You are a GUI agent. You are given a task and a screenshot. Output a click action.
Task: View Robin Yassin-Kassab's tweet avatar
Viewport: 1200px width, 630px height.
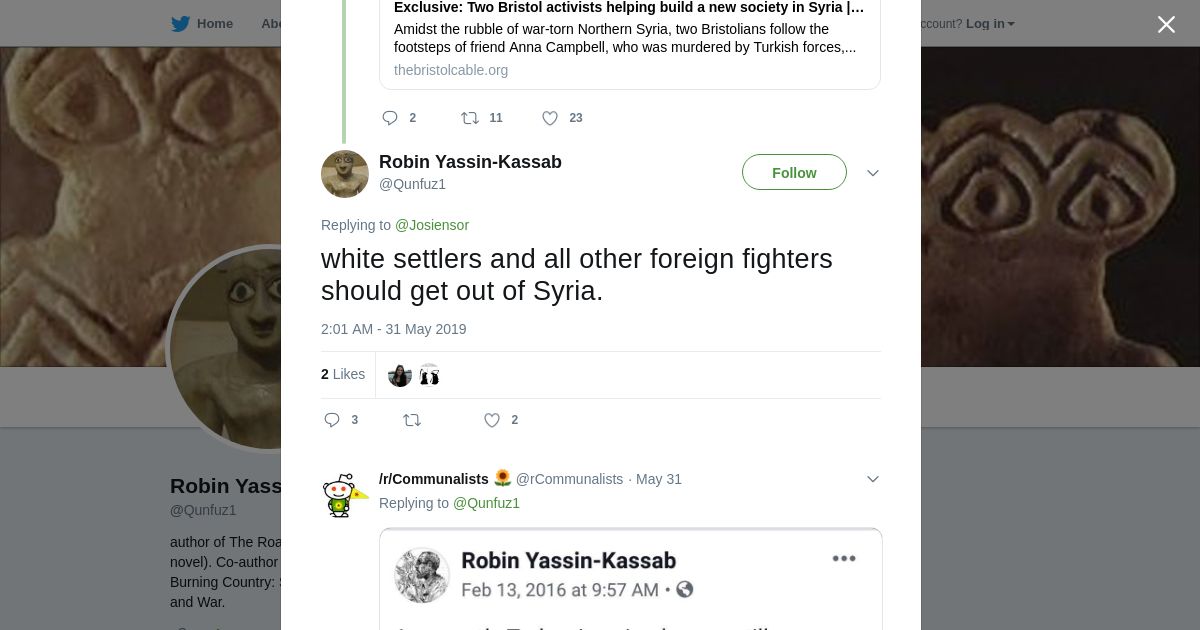point(345,174)
